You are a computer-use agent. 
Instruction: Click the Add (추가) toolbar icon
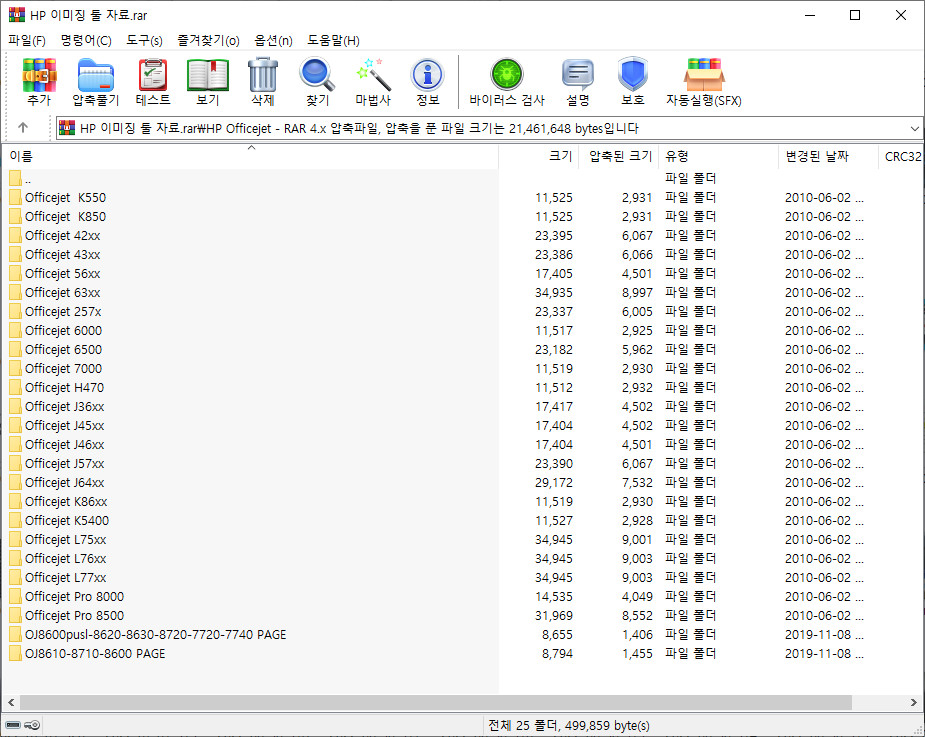39,81
